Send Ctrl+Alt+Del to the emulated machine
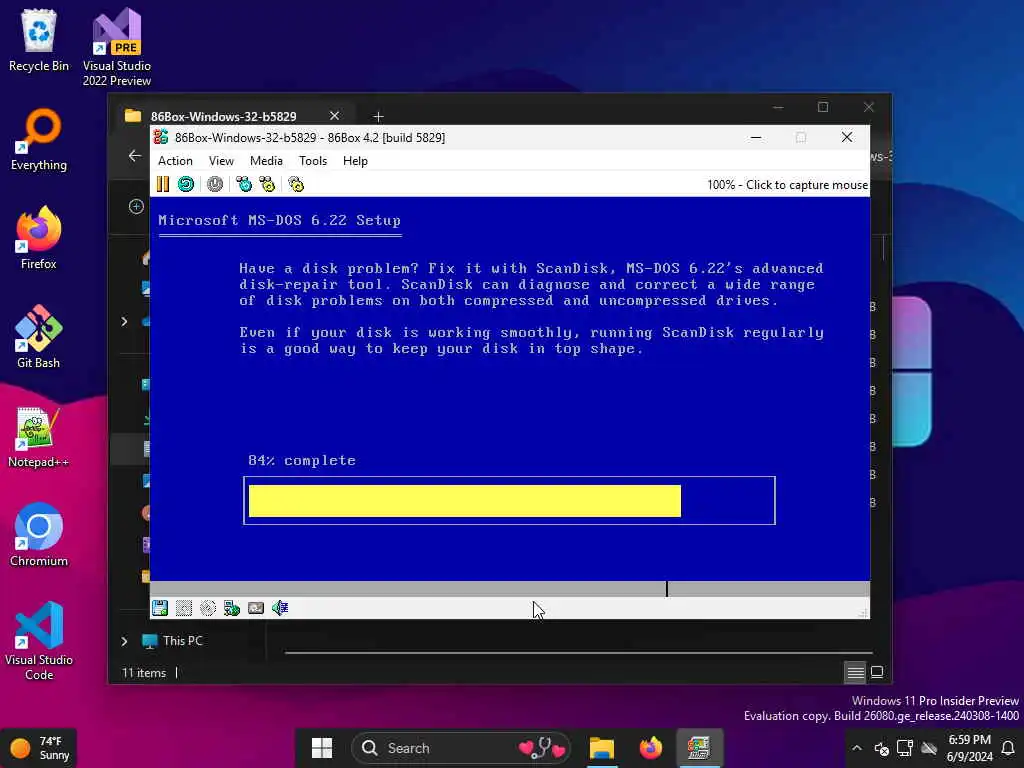 244,185
